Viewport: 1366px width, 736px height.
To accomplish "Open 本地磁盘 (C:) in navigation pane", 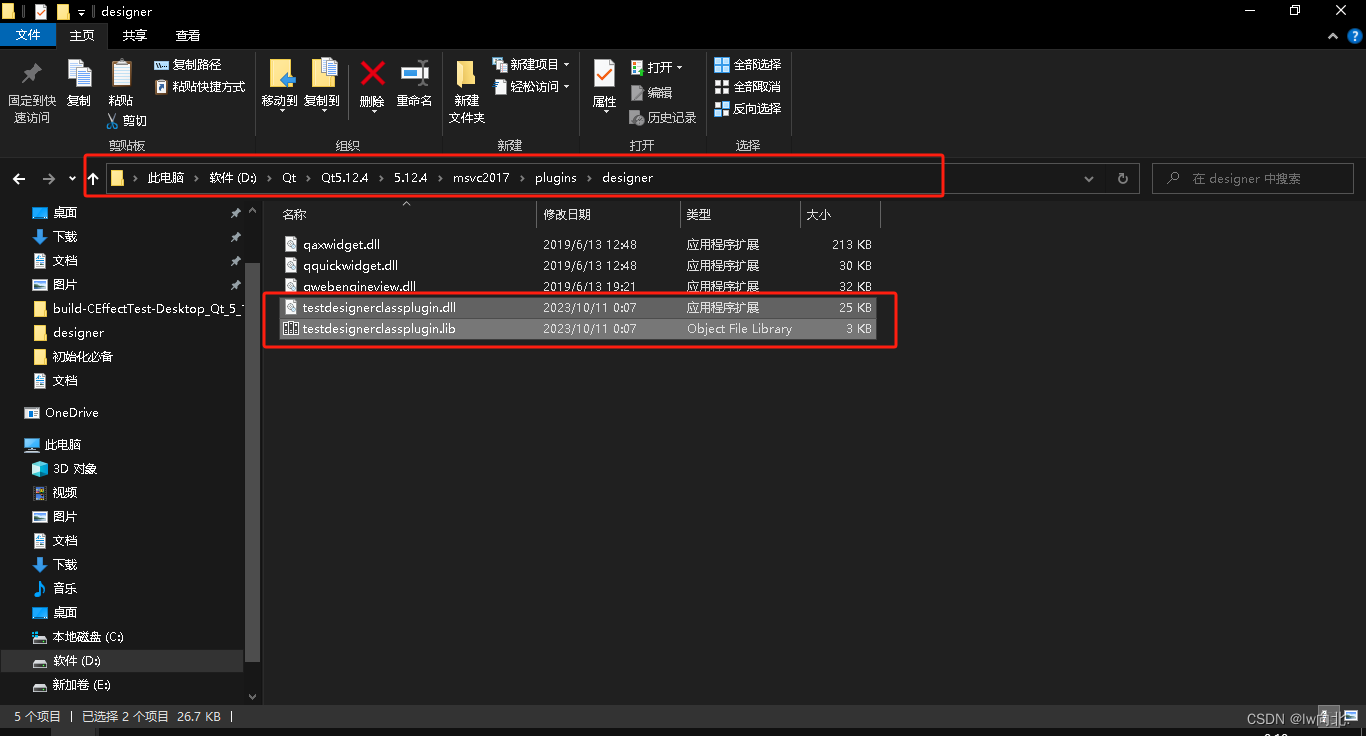I will 88,637.
